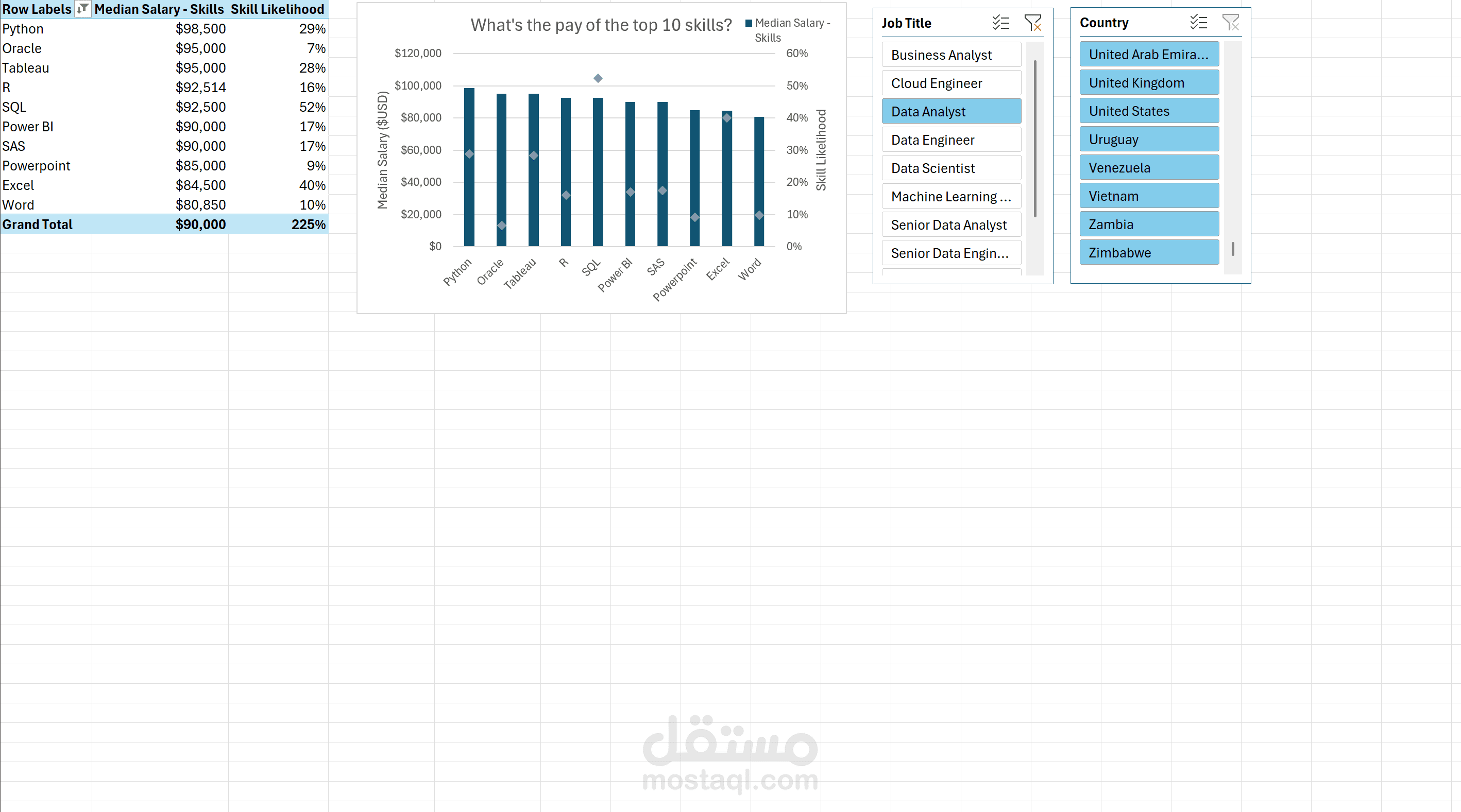Toggle United States in Country slicer
The height and width of the screenshot is (812, 1461).
1148,111
